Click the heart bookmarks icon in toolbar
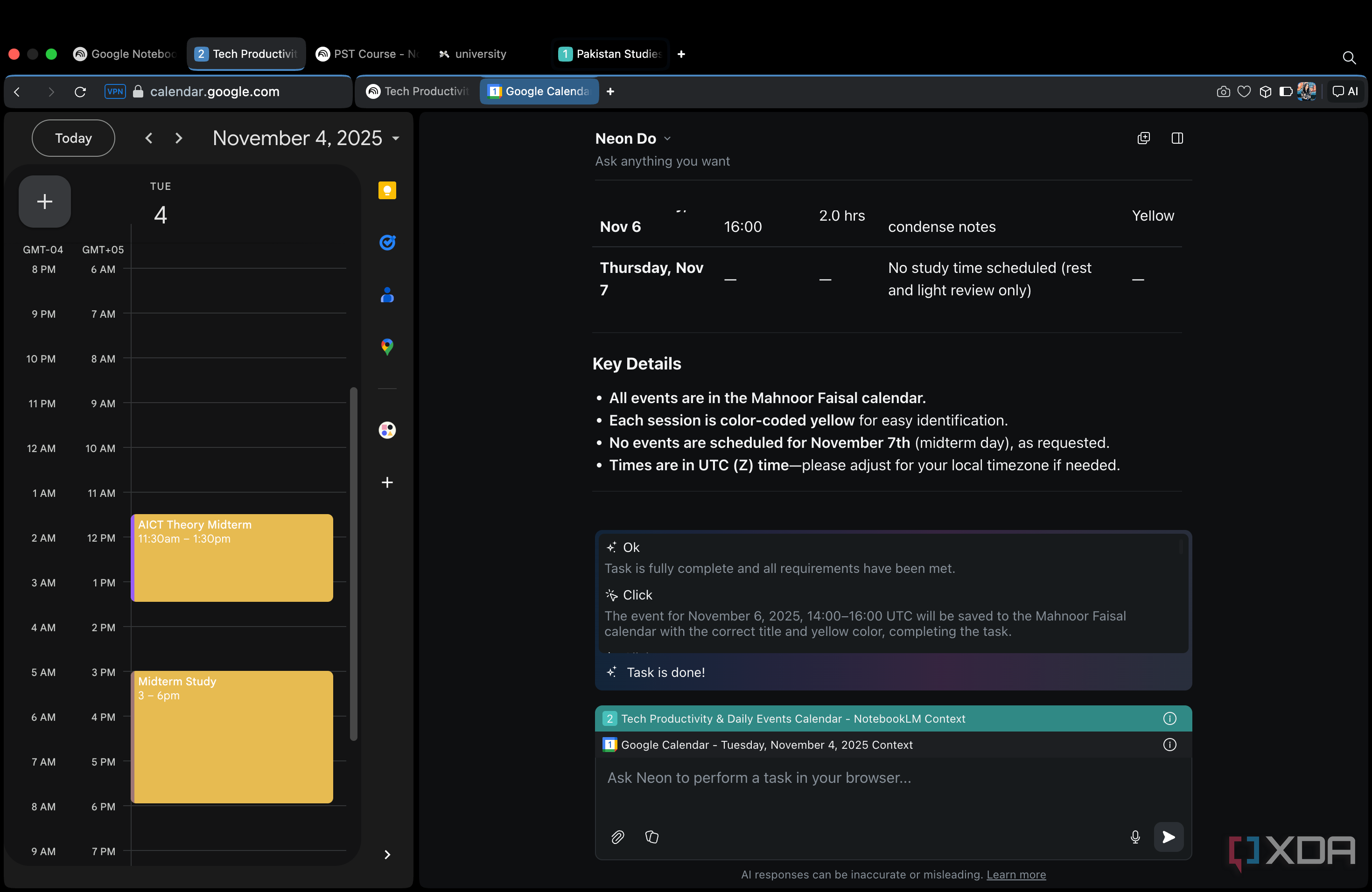The width and height of the screenshot is (1372, 892). [1244, 91]
